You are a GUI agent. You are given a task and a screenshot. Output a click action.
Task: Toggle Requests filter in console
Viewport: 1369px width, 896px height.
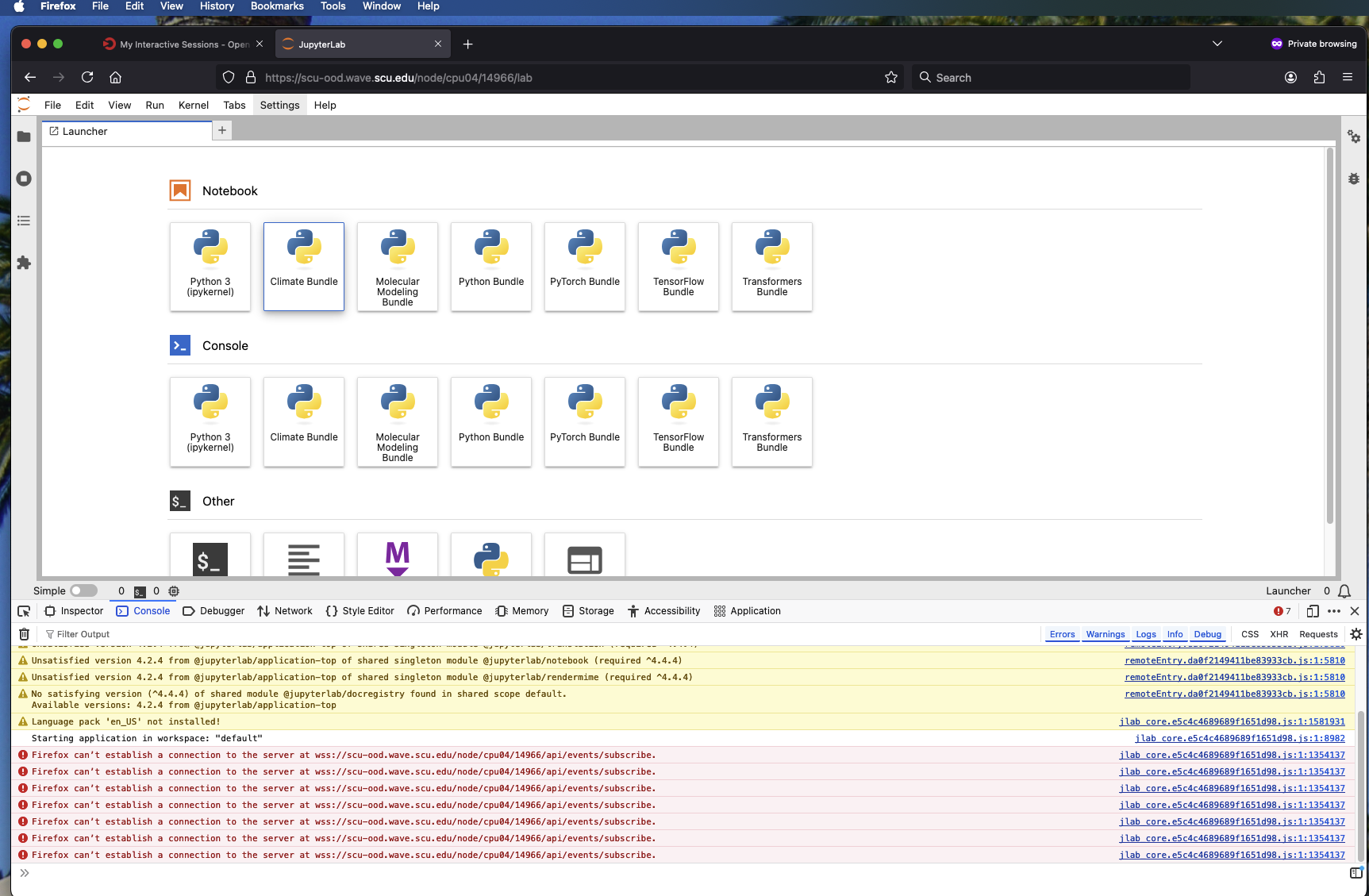(1318, 634)
